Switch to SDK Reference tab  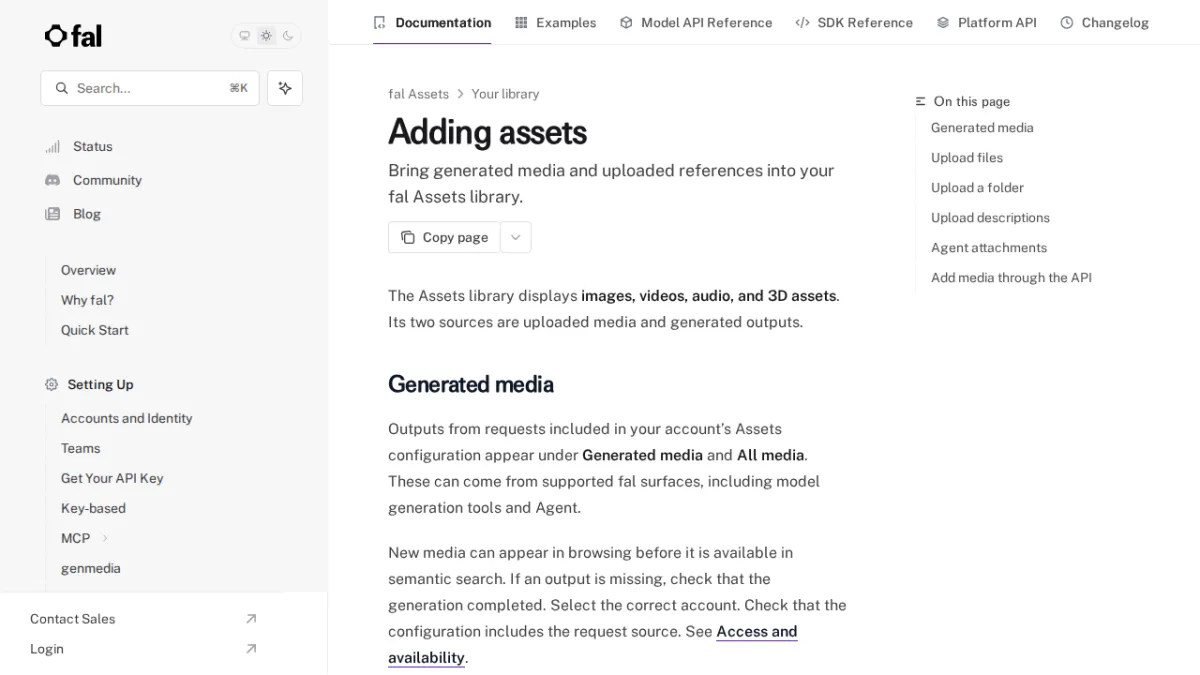pyautogui.click(x=854, y=22)
